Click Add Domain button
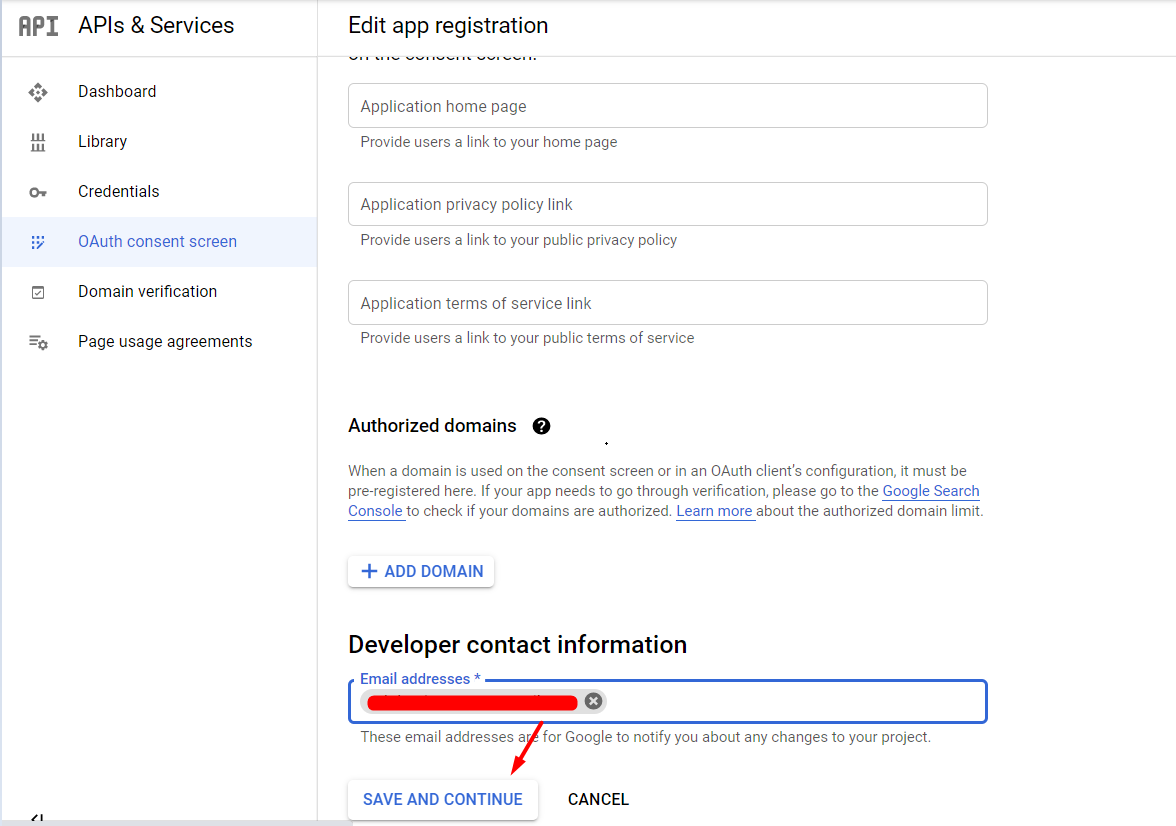Screen dimensions: 1176x826 421,571
